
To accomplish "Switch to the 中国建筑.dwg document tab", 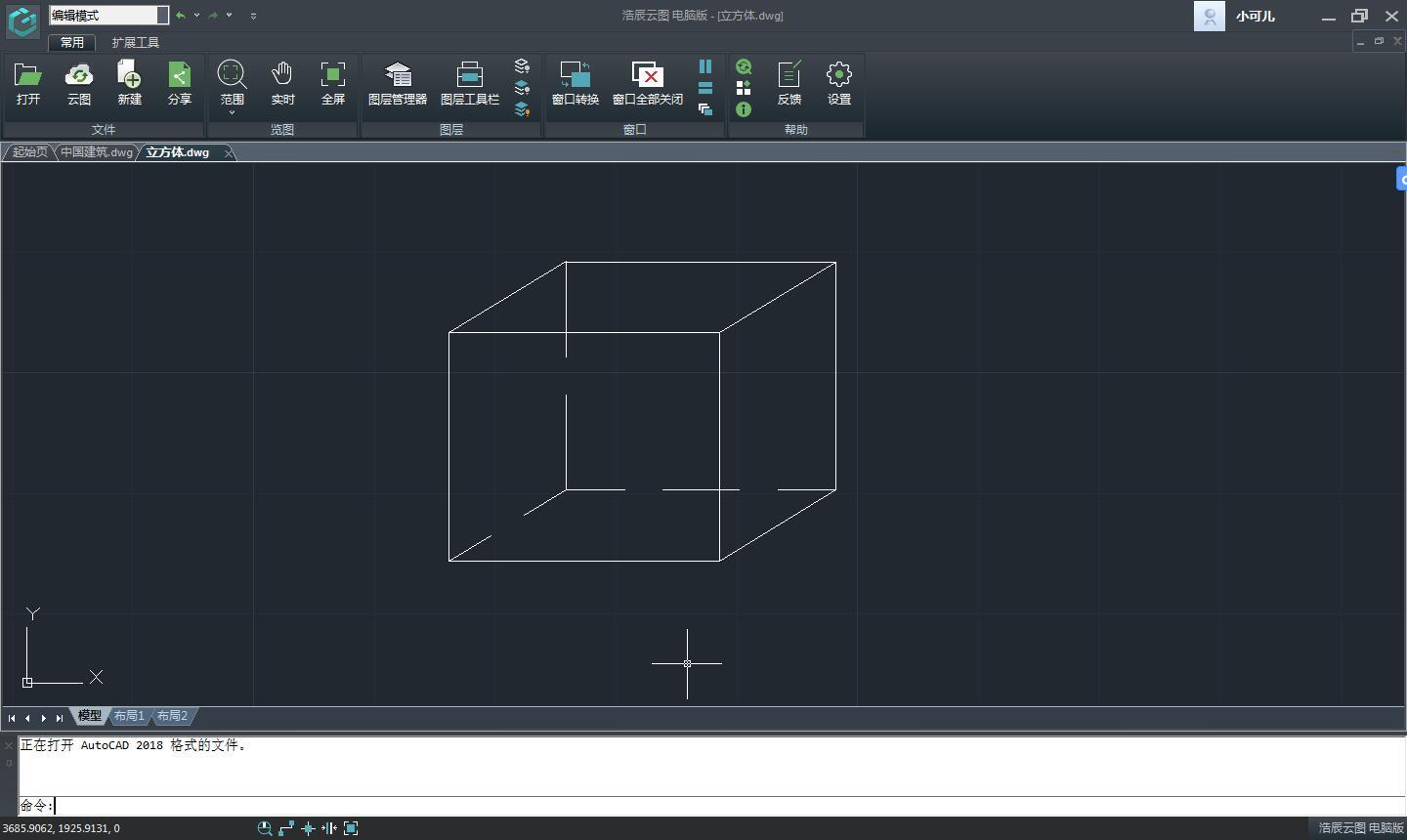I will 96,152.
